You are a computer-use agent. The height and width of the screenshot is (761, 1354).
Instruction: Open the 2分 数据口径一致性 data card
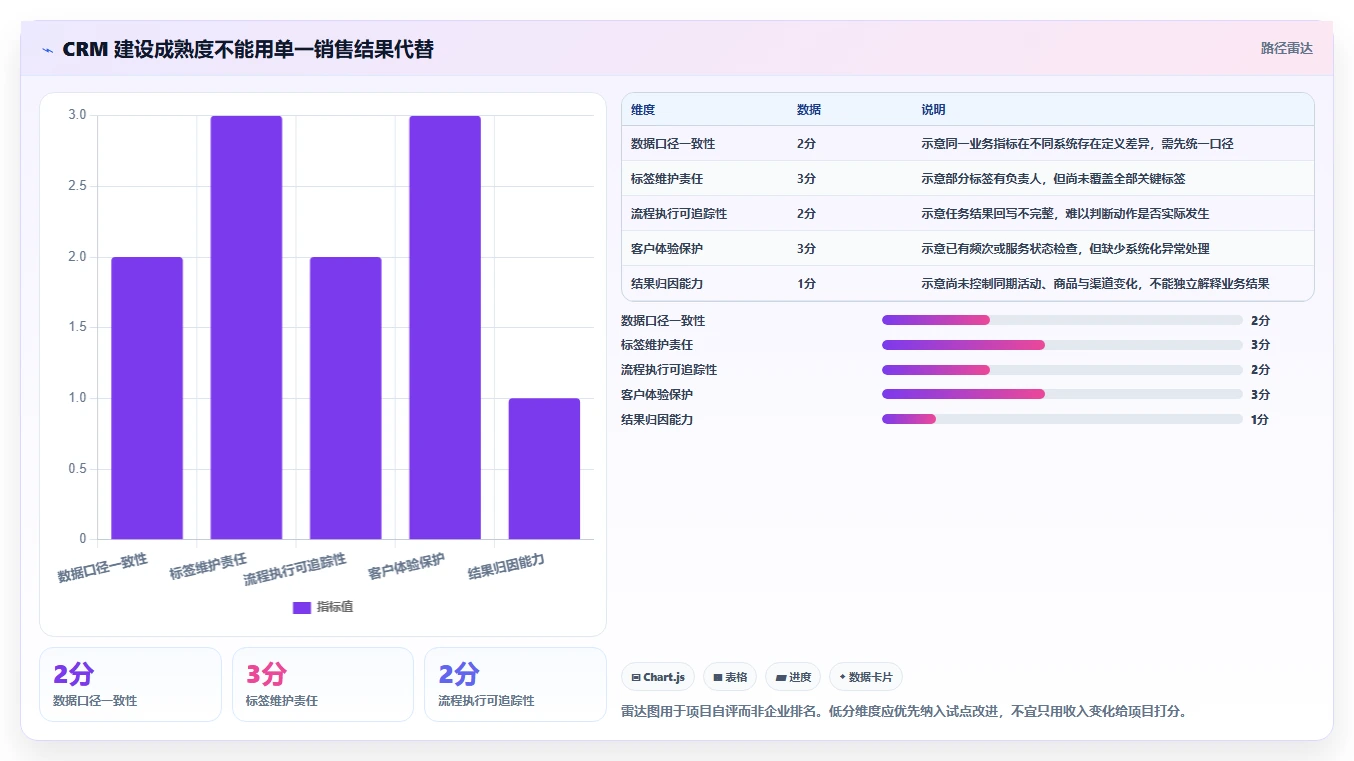pos(130,684)
